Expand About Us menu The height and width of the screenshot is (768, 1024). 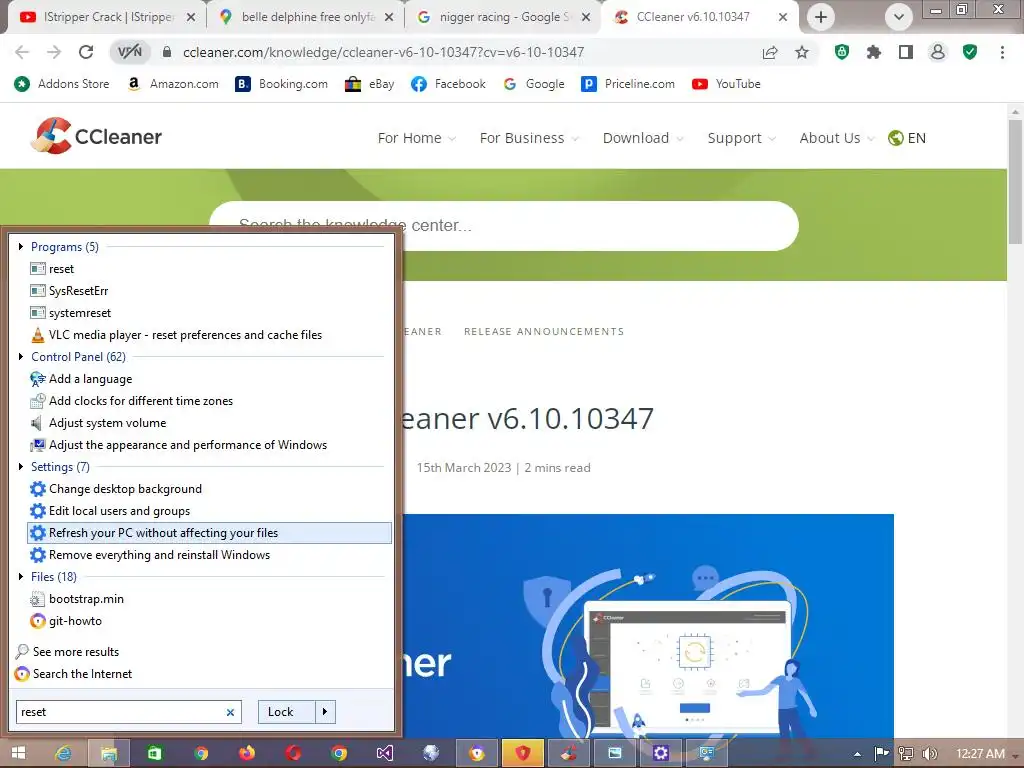(837, 138)
